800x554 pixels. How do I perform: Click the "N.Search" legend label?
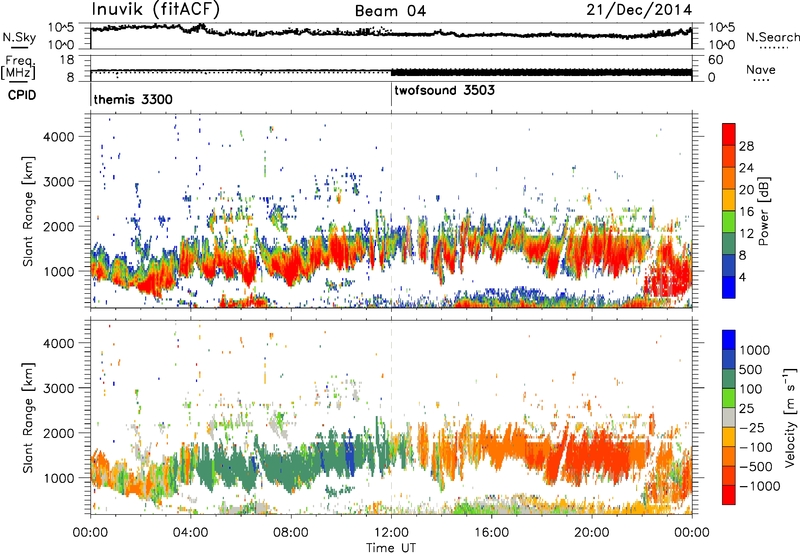(772, 37)
